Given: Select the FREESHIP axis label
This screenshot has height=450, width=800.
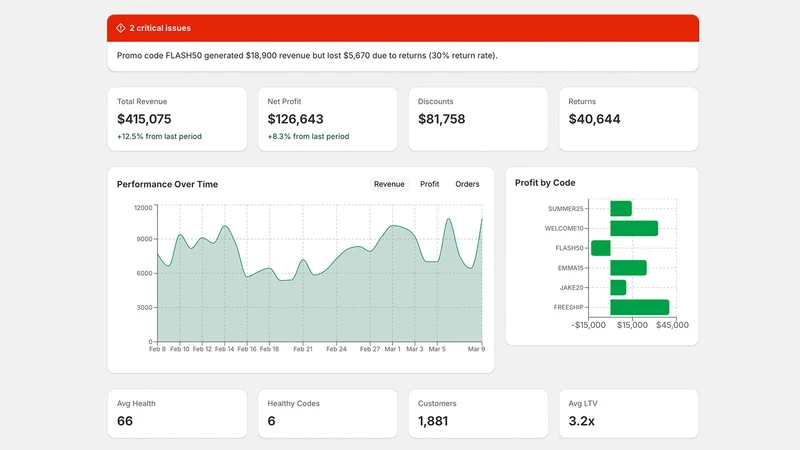Looking at the screenshot, I should 568,307.
